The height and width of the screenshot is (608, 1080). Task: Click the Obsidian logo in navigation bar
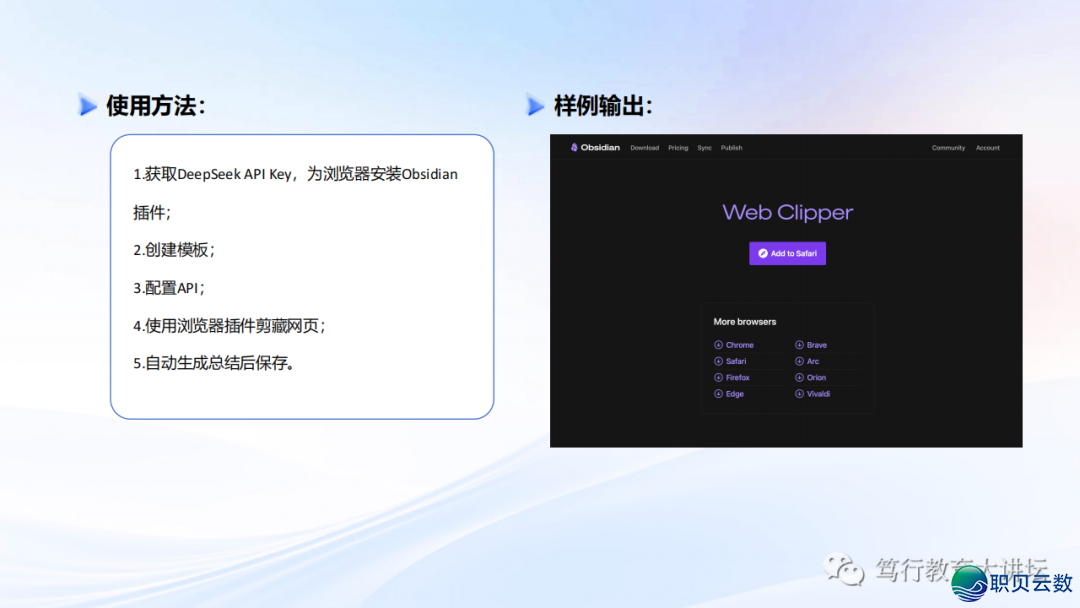pos(595,148)
